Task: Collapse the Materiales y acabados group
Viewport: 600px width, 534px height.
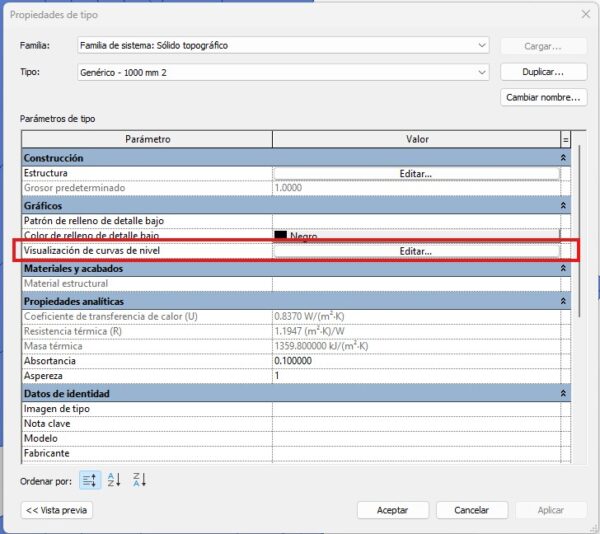Action: click(564, 267)
